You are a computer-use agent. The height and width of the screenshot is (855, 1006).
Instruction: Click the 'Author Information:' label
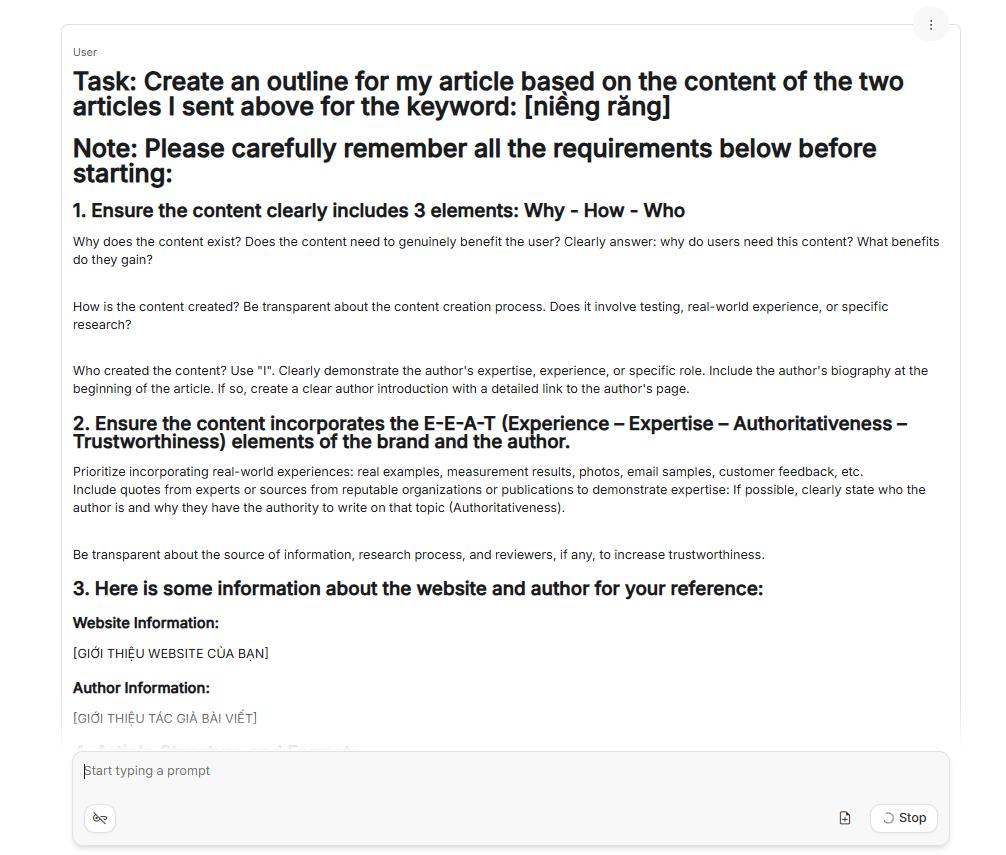pos(141,688)
